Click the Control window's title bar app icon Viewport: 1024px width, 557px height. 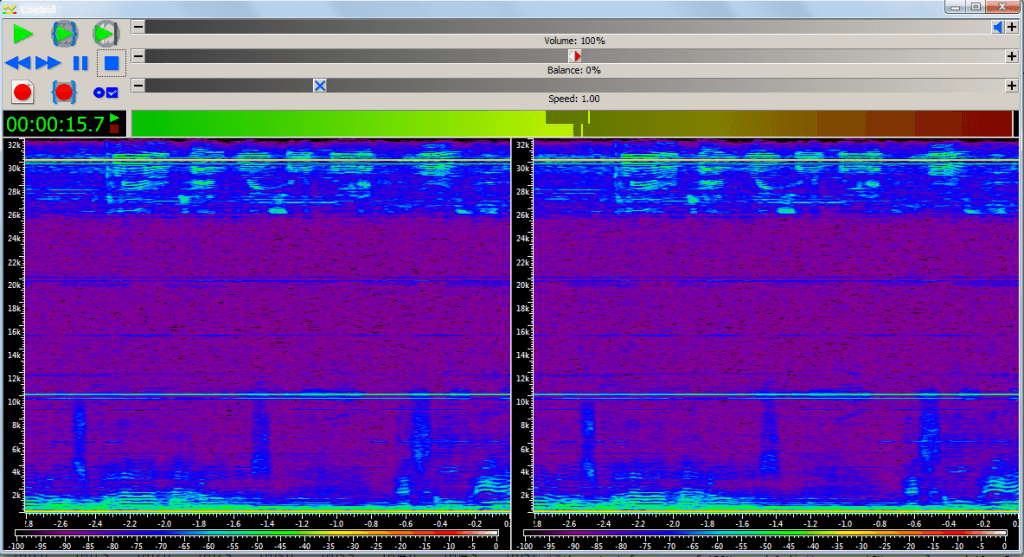pyautogui.click(x=9, y=9)
